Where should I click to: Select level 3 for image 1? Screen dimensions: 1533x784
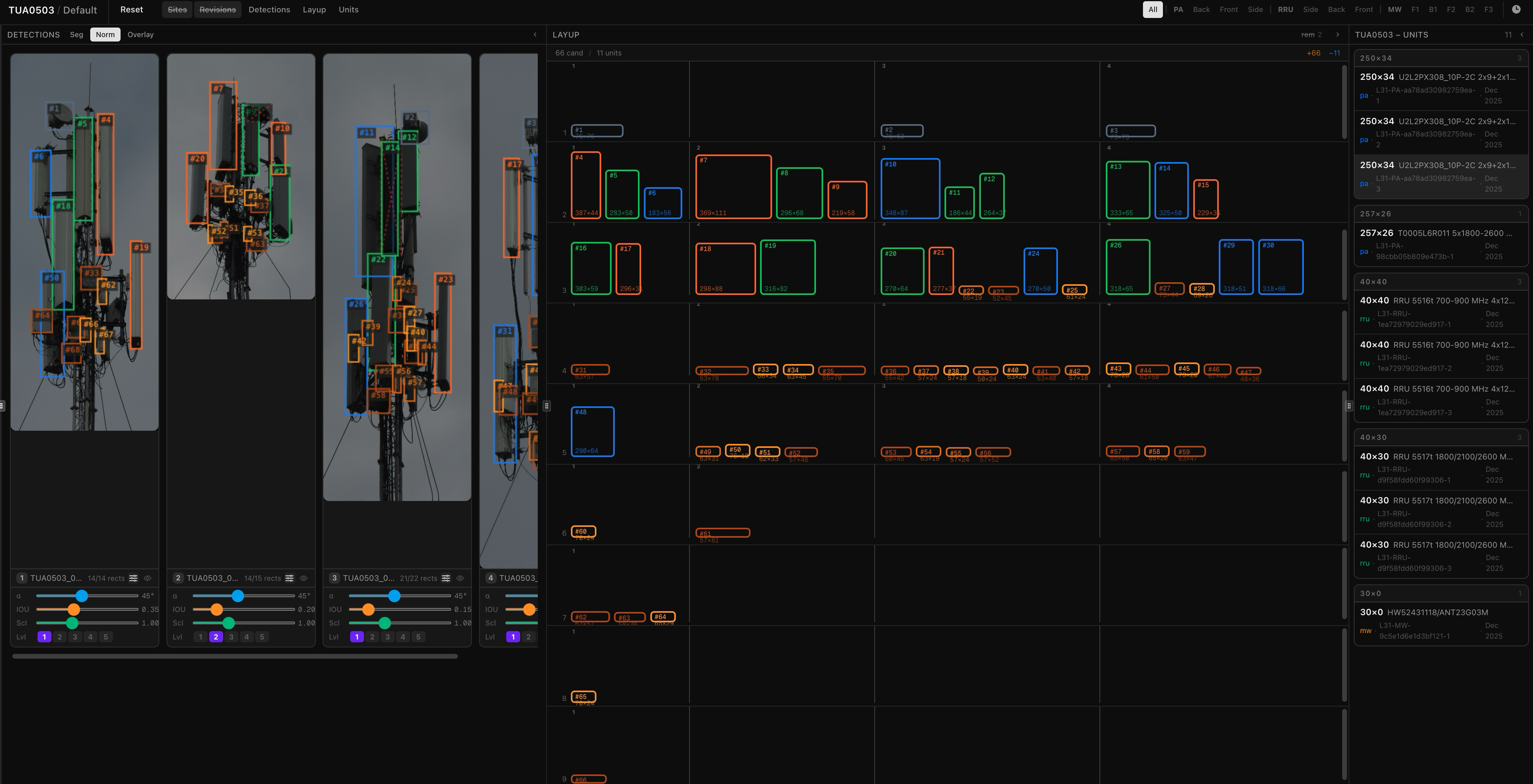point(75,636)
